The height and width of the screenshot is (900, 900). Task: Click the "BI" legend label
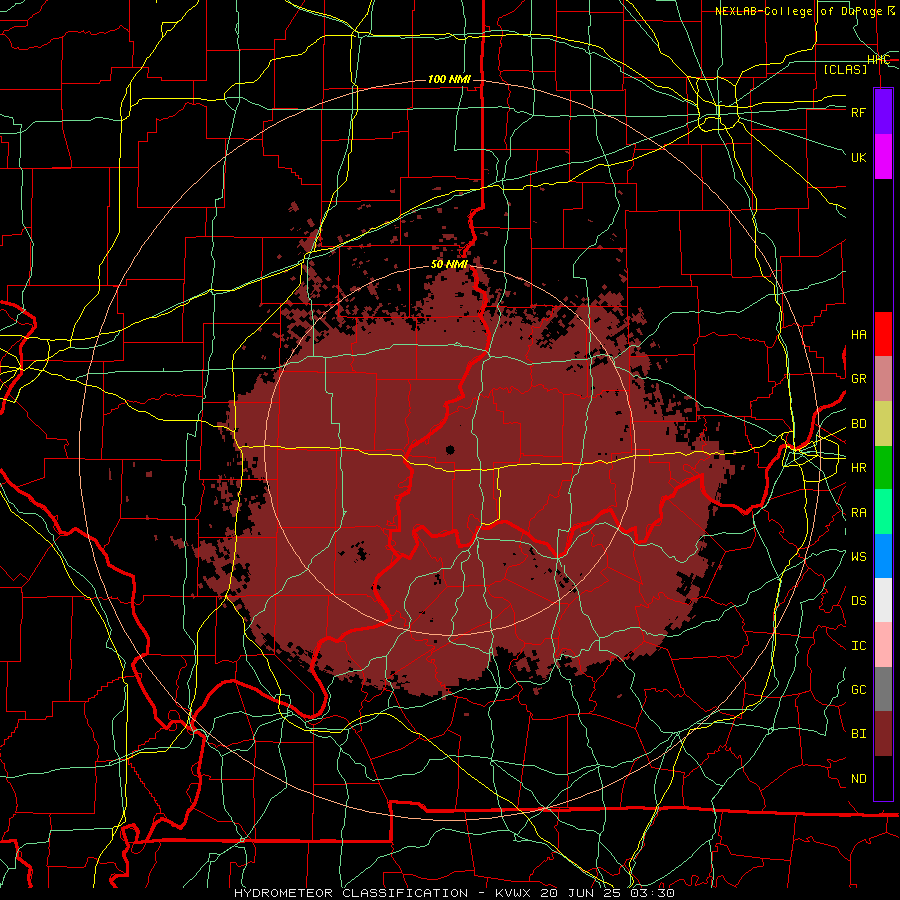click(x=858, y=734)
